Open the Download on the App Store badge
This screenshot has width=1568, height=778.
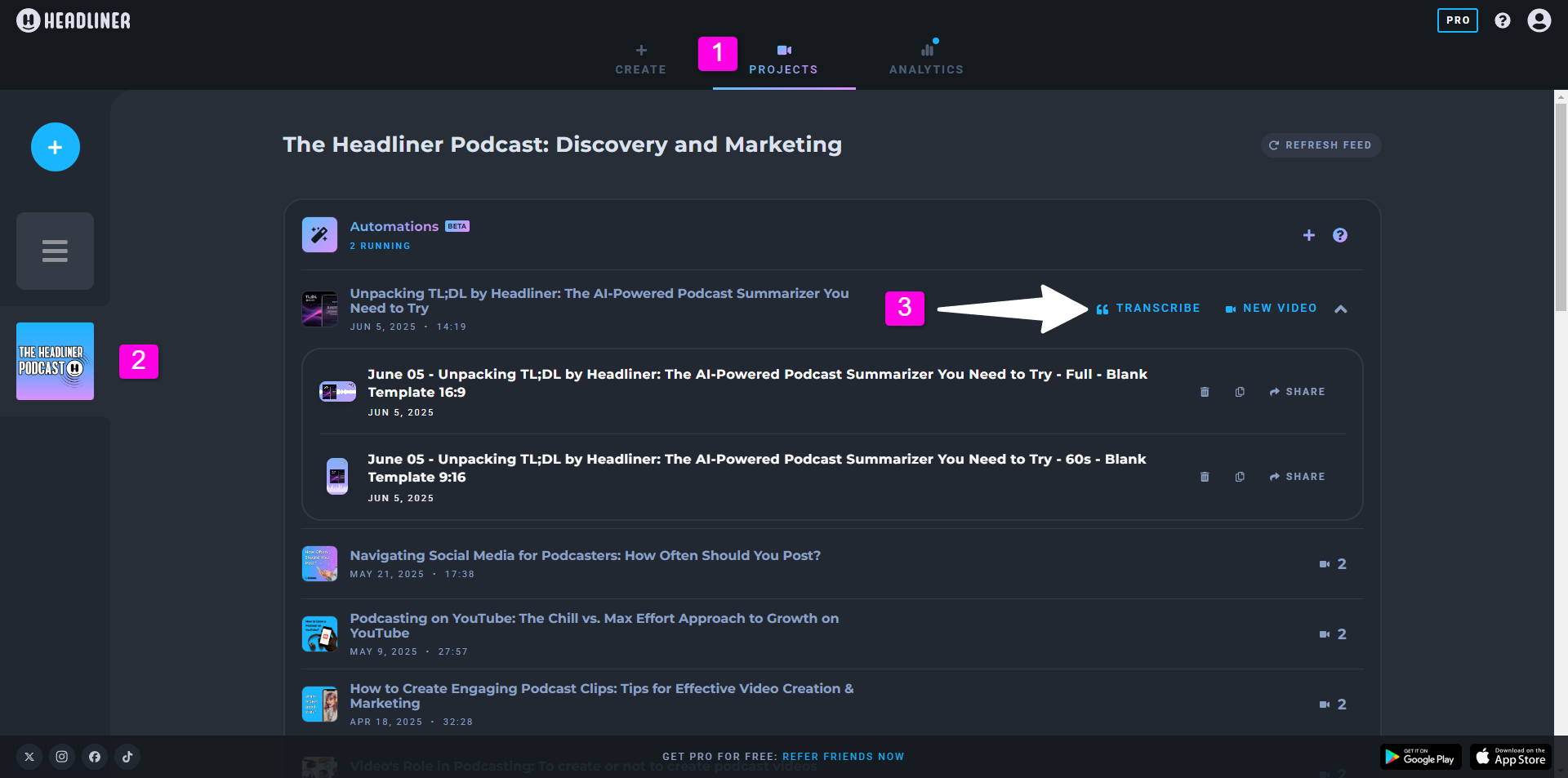[1511, 757]
